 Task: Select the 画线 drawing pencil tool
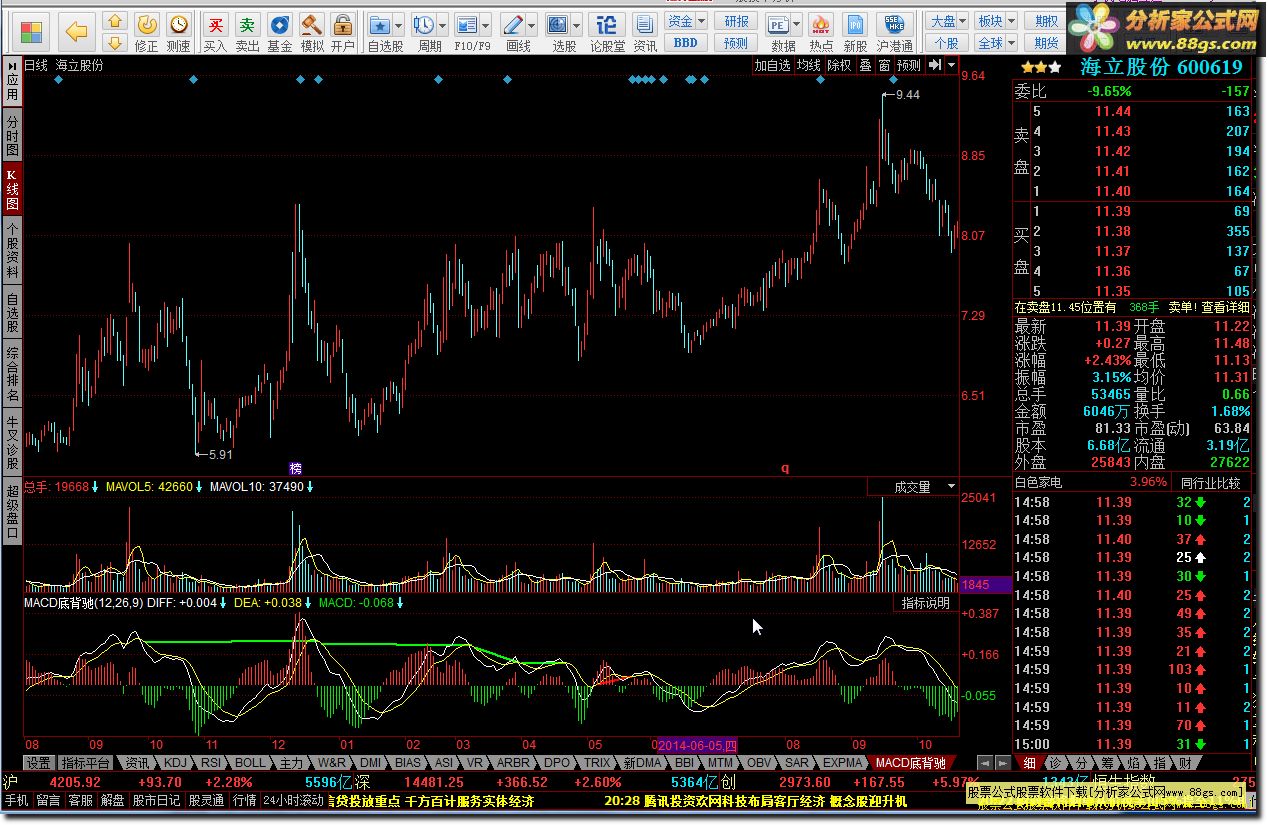click(x=514, y=24)
